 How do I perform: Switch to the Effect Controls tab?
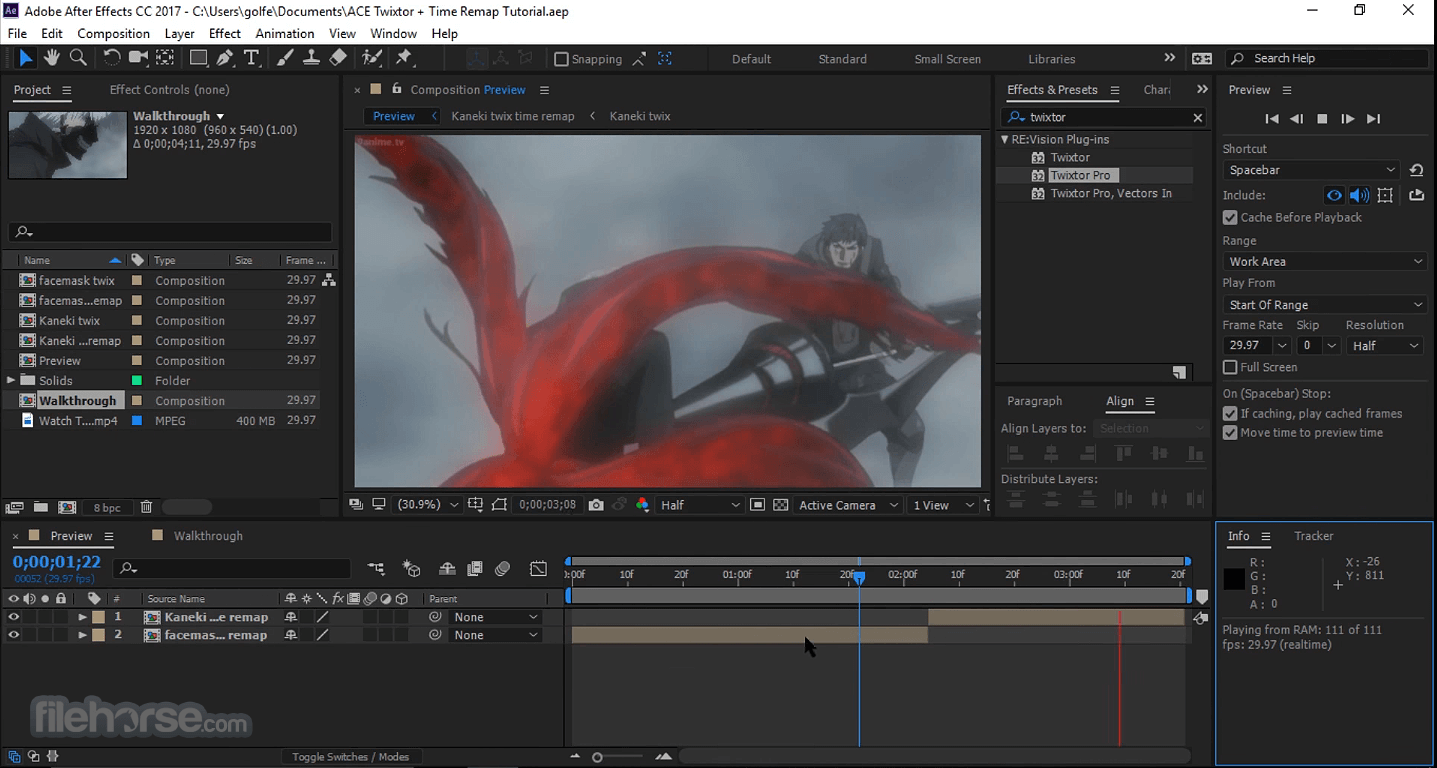(x=168, y=89)
